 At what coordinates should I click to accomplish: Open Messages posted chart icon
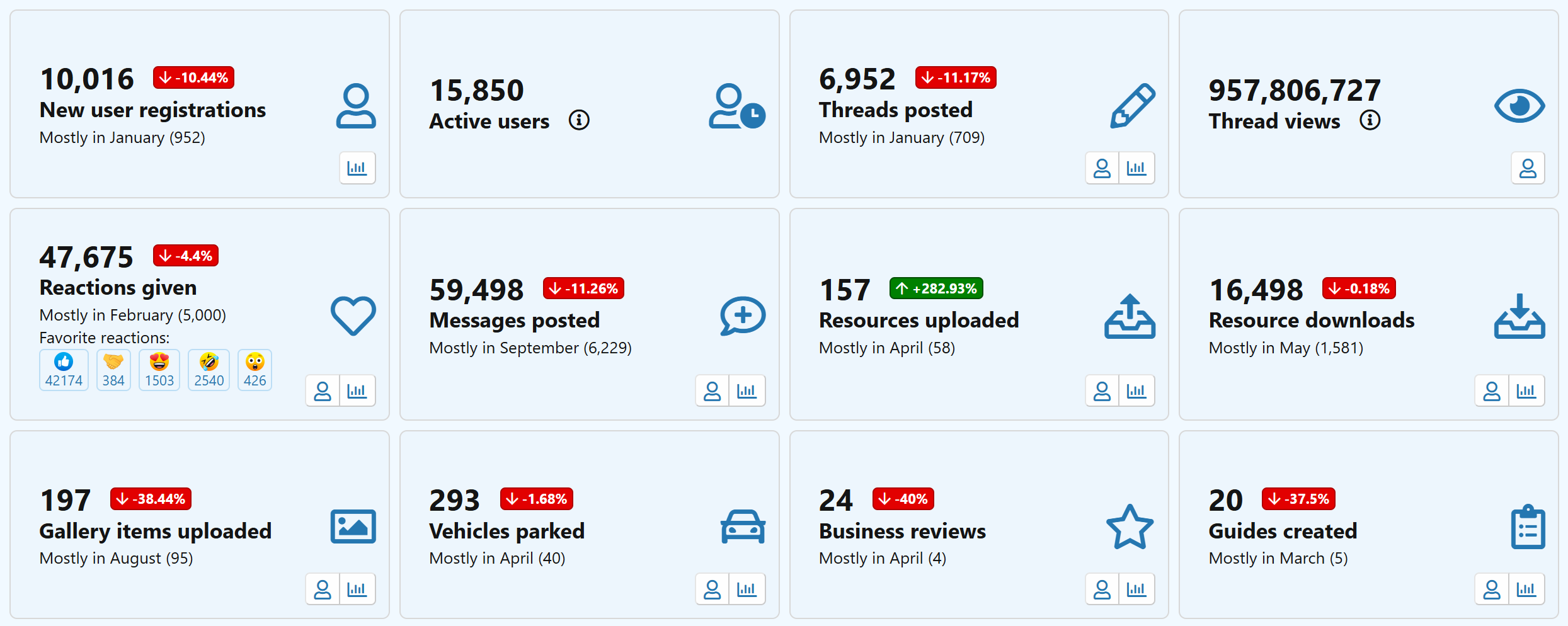[x=747, y=391]
